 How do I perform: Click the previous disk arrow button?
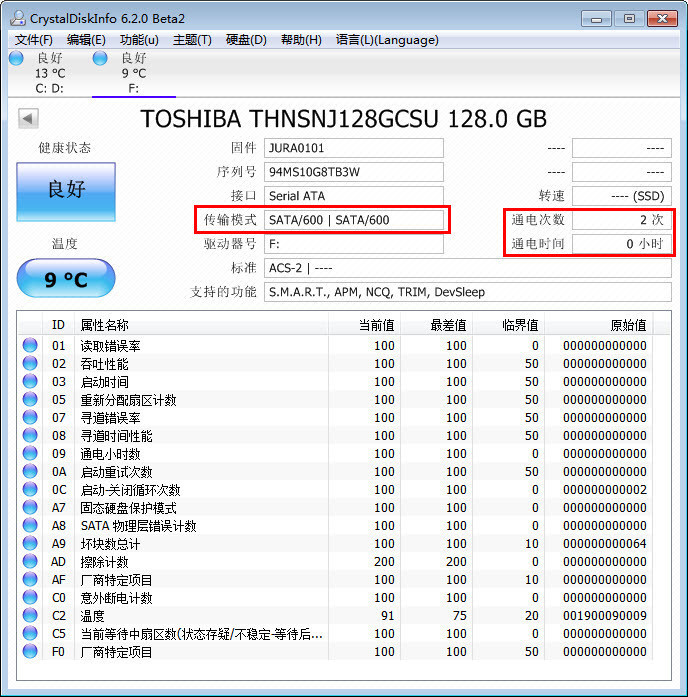coord(28,119)
